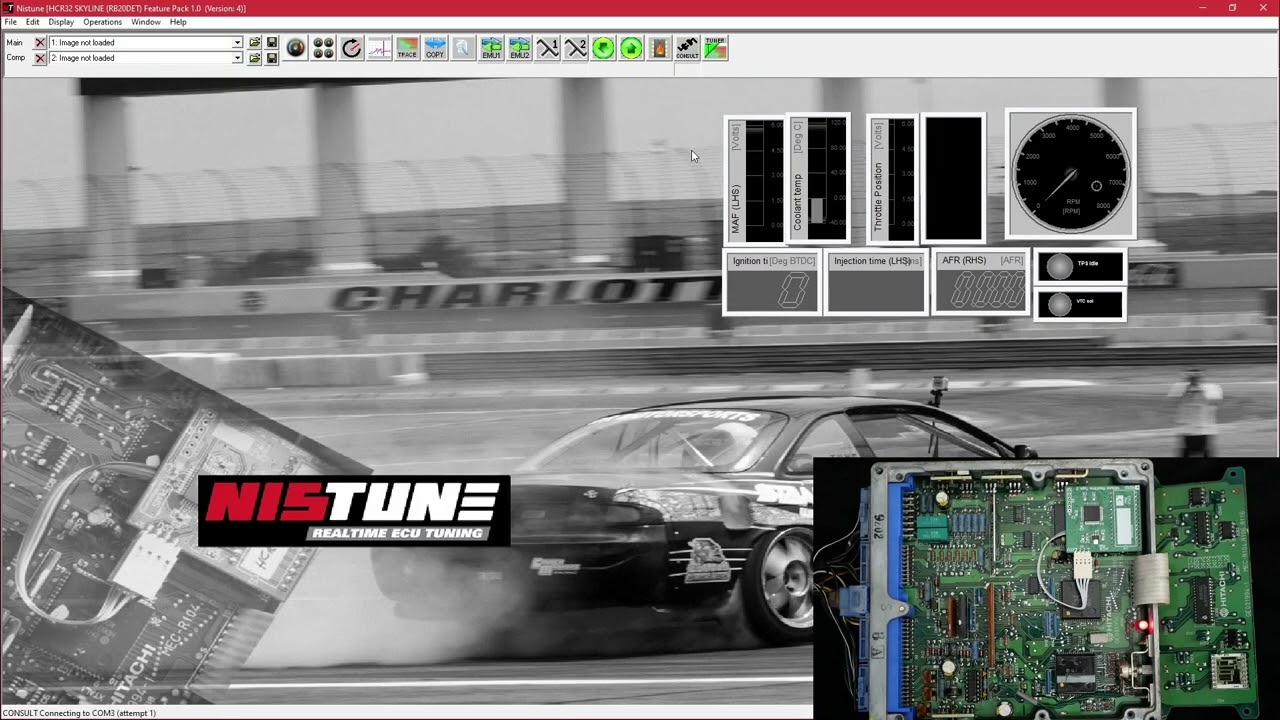Select the EMU1 emulator icon
1280x720 pixels.
[x=491, y=48]
